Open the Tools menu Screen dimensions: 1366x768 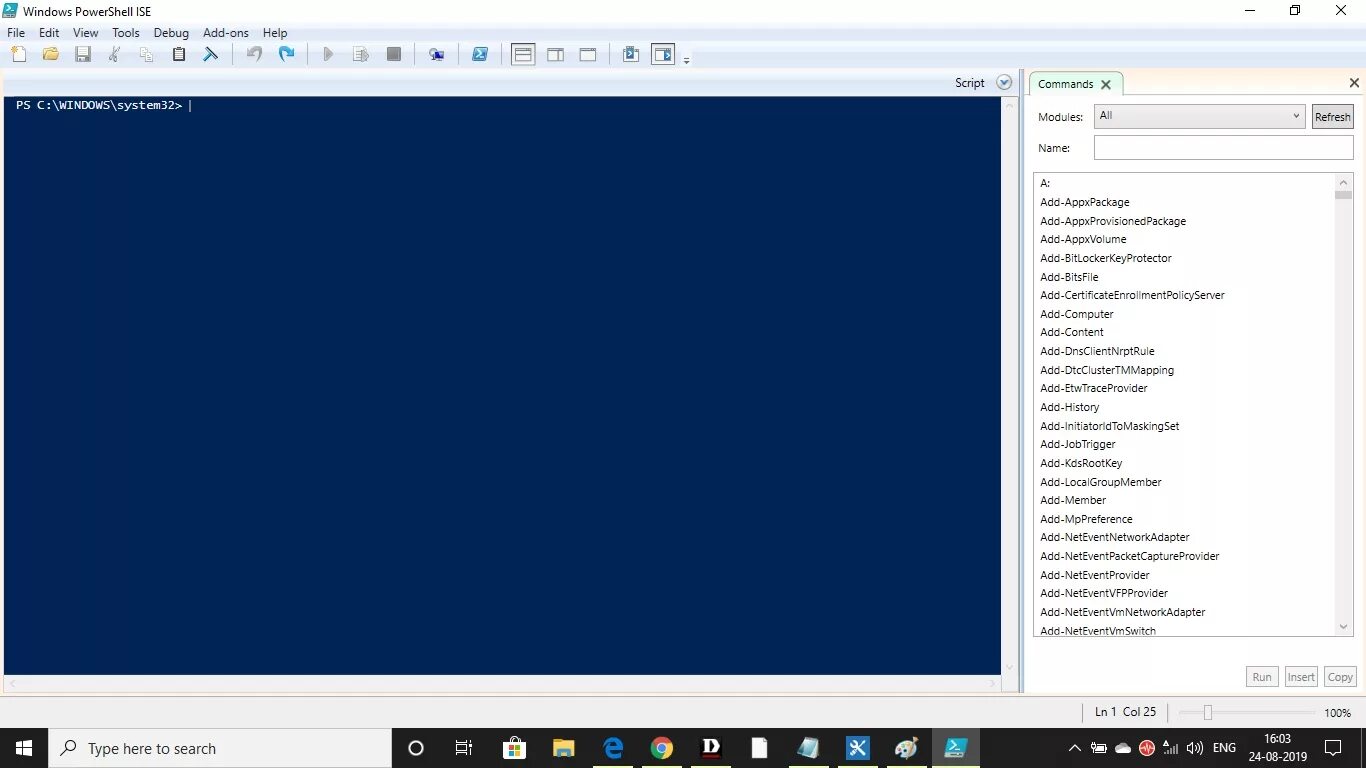coord(126,33)
